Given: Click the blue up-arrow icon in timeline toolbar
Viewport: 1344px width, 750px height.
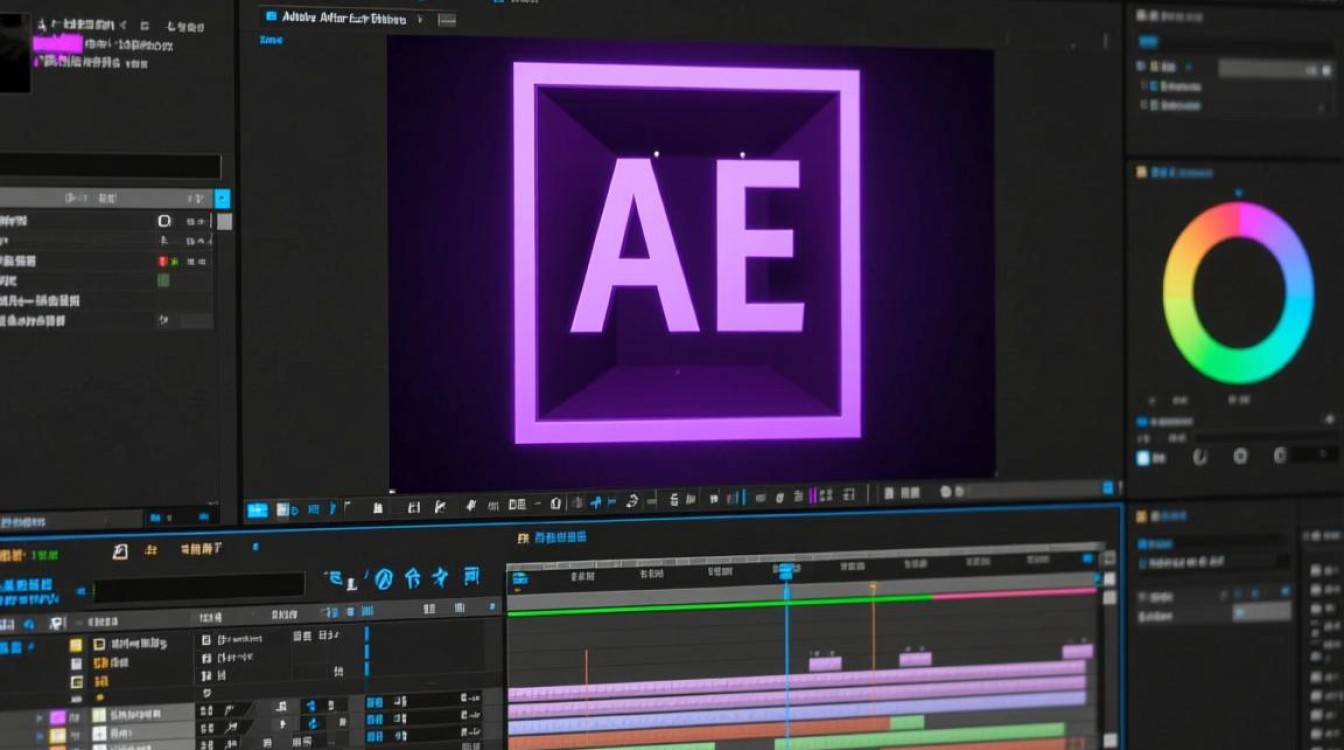Looking at the screenshot, I should (413, 577).
